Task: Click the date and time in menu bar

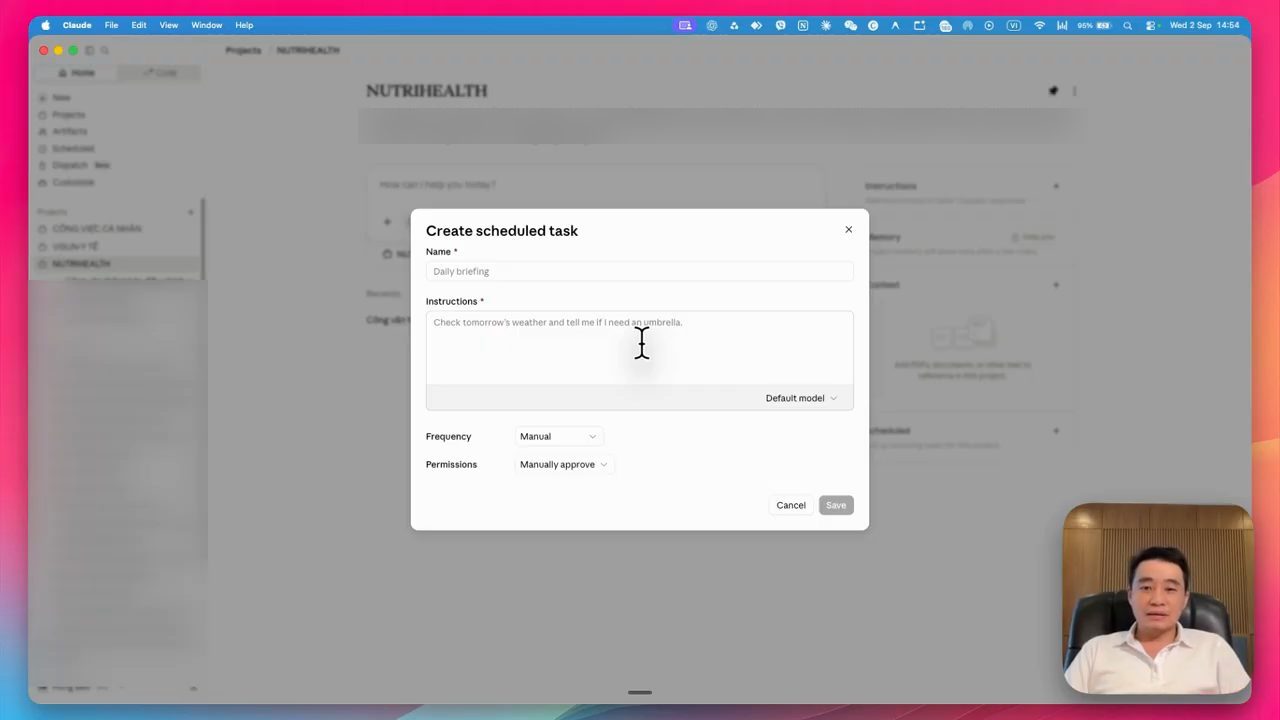Action: pos(1204,25)
